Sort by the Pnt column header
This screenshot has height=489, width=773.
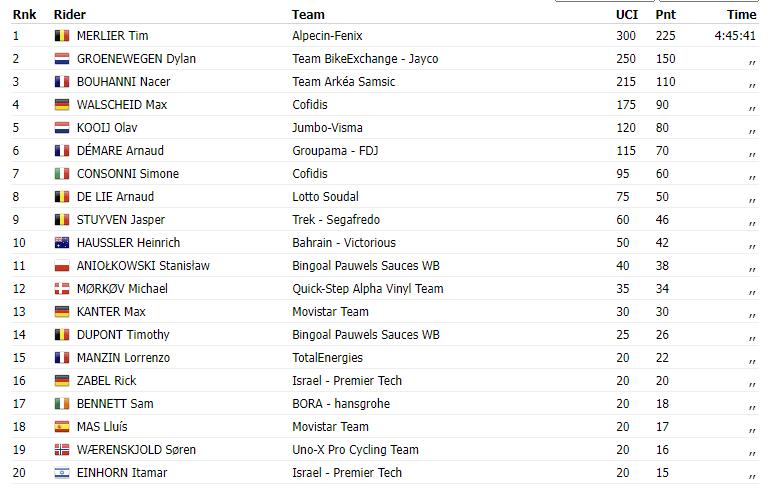[666, 14]
